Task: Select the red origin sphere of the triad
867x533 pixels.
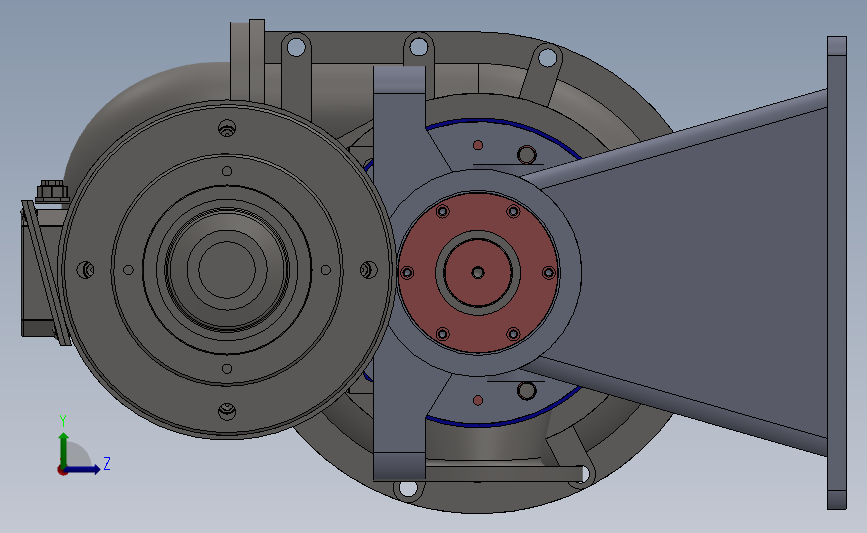Action: (x=62, y=470)
